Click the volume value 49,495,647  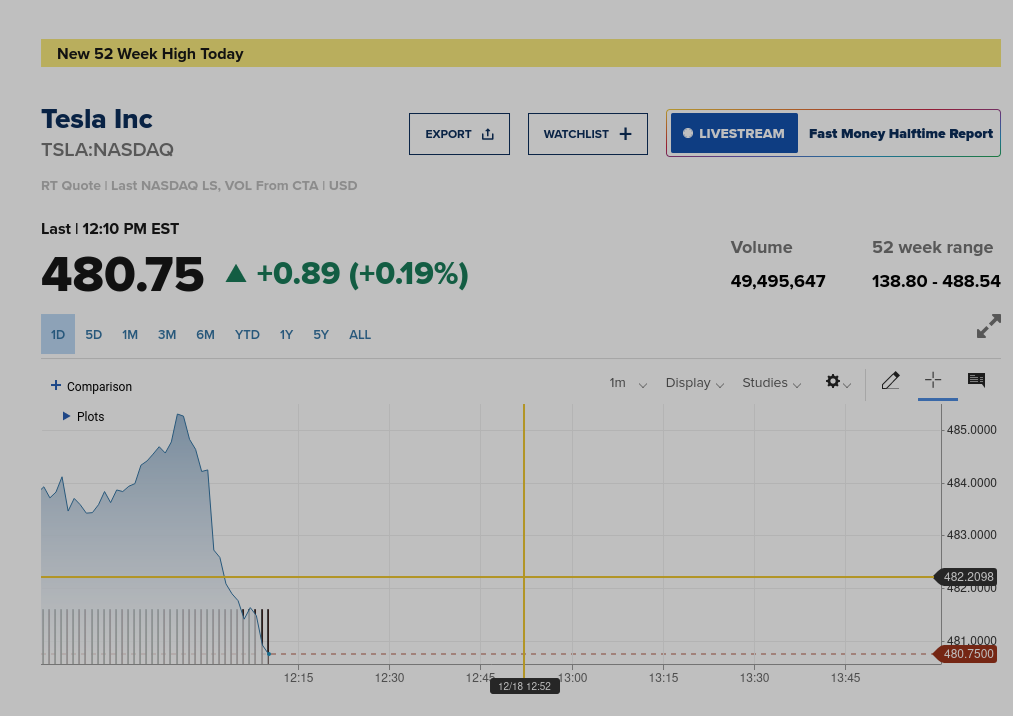tap(778, 281)
